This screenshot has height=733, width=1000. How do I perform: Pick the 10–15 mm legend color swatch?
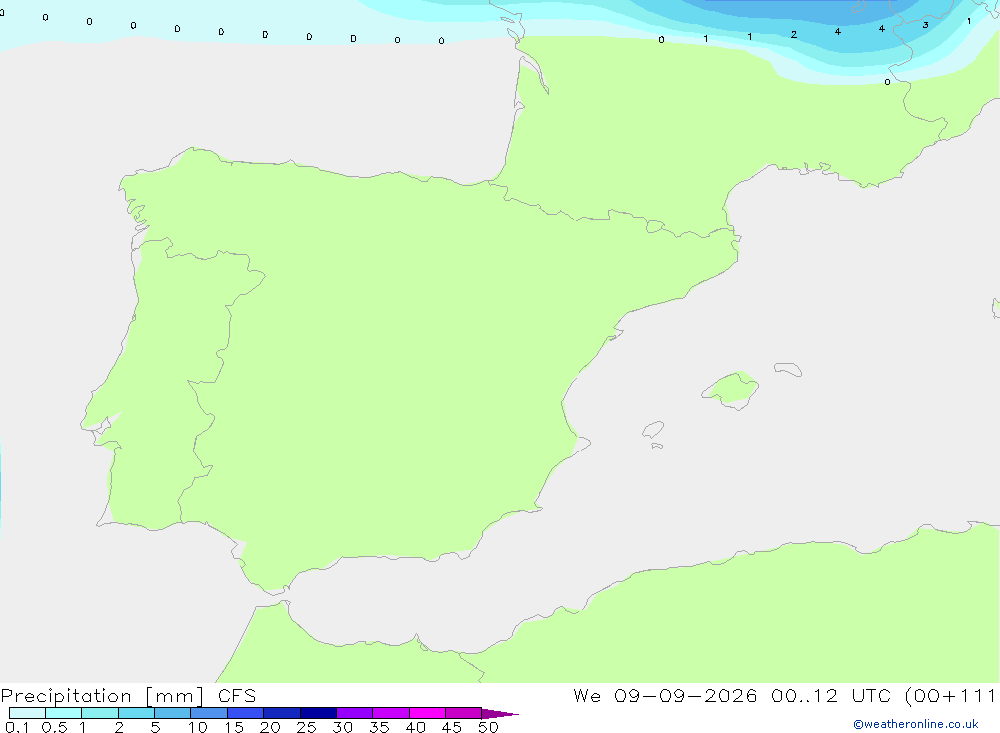209,713
